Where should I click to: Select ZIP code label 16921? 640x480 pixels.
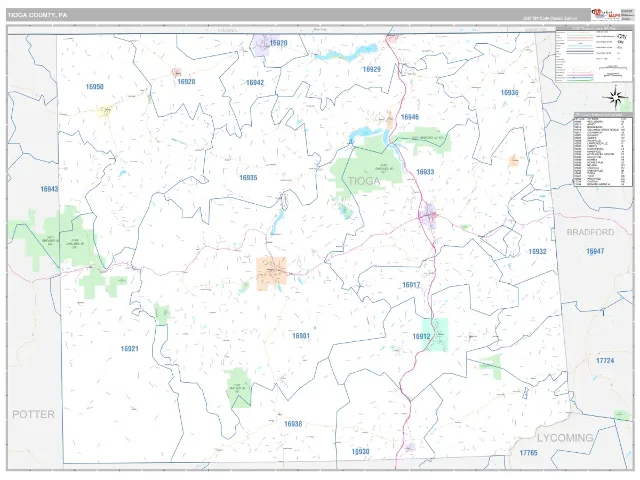(129, 349)
